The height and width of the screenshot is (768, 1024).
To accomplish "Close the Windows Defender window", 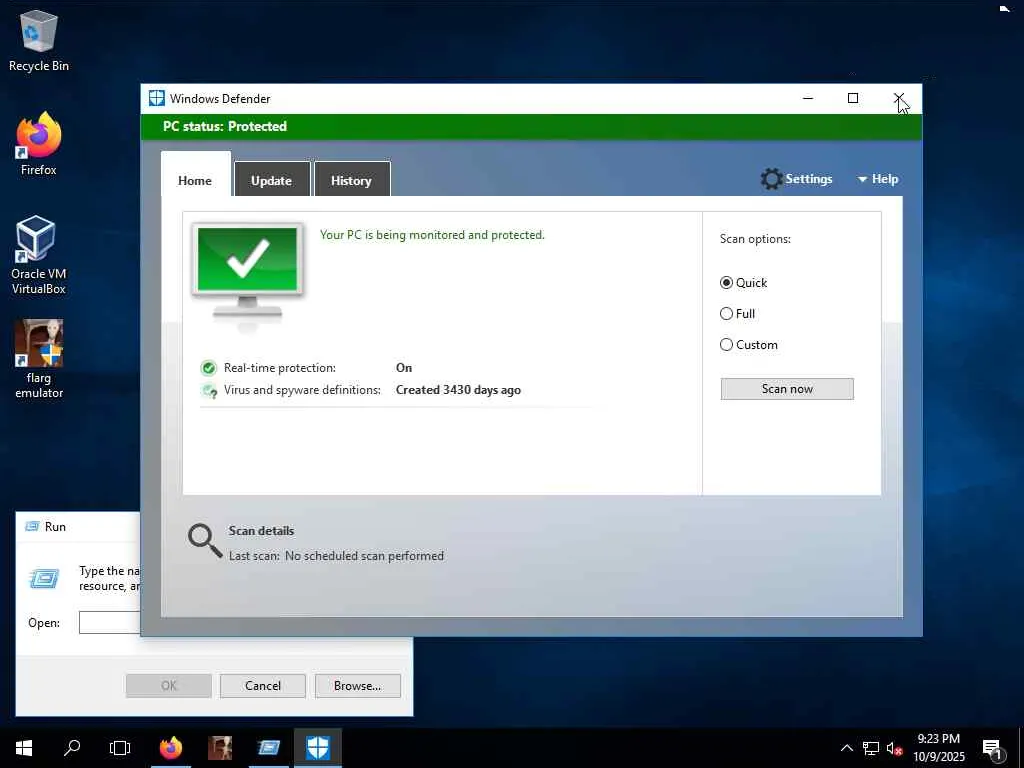I will click(899, 99).
